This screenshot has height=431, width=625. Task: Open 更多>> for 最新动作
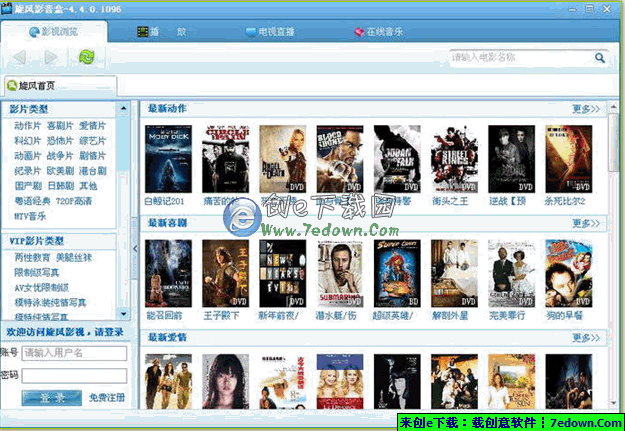(586, 109)
